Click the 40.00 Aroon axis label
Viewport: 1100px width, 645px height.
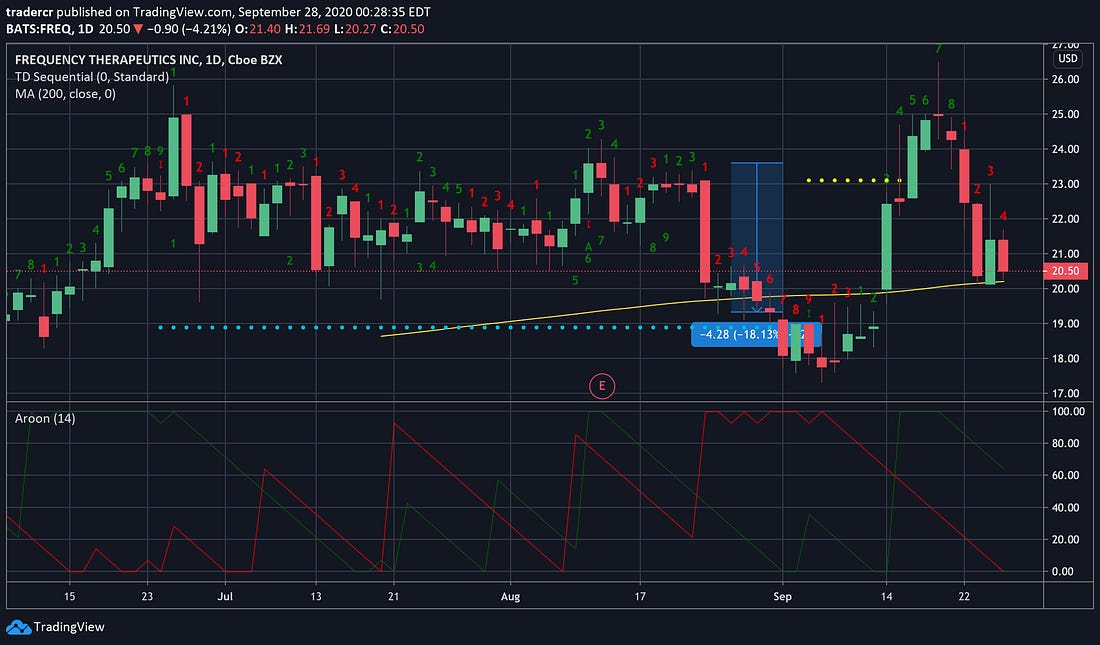1065,507
